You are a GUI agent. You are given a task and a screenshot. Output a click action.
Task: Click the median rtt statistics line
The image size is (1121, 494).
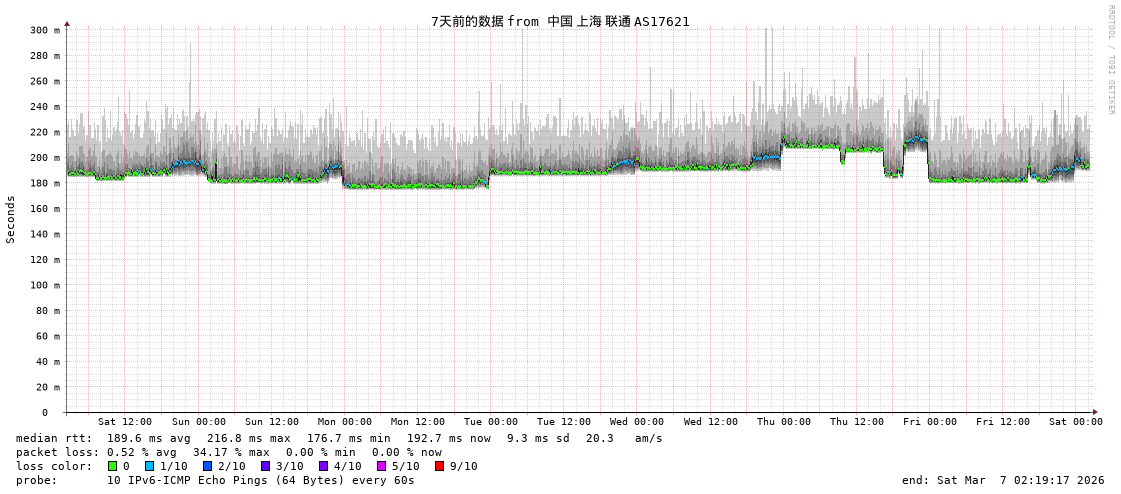pos(339,438)
